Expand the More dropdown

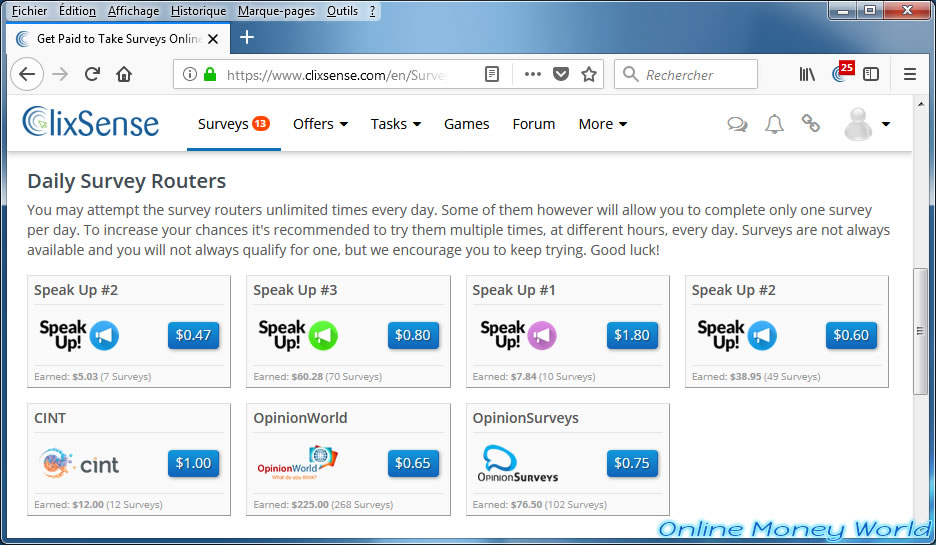(603, 124)
